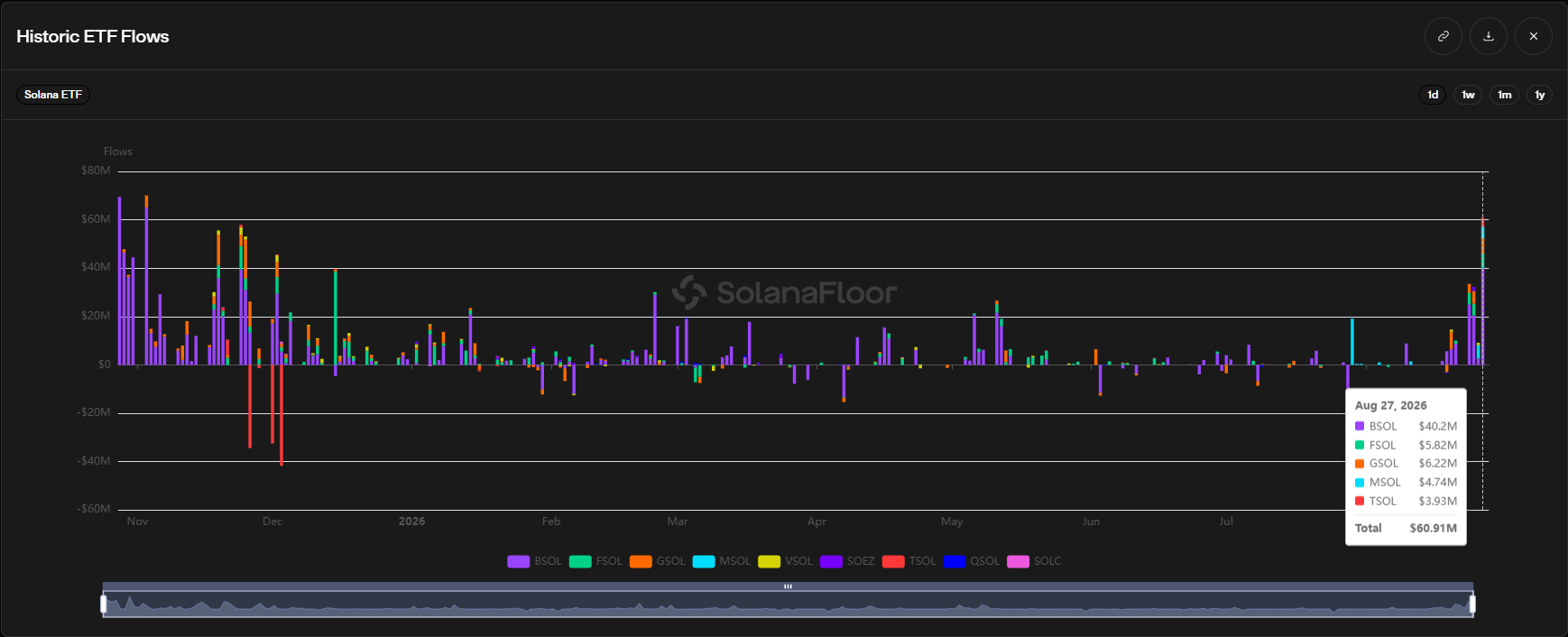Click the -$40M axis label
This screenshot has height=637, width=1568.
point(94,461)
